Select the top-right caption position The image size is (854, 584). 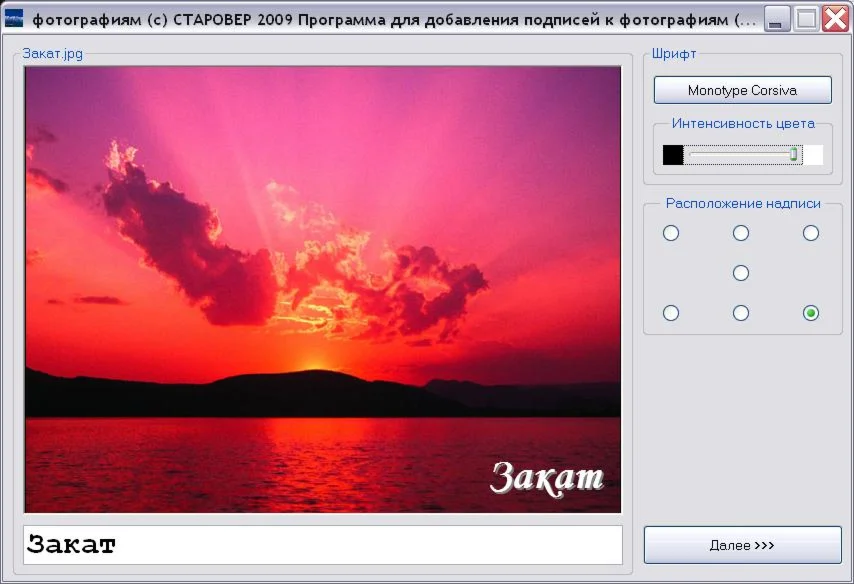811,233
